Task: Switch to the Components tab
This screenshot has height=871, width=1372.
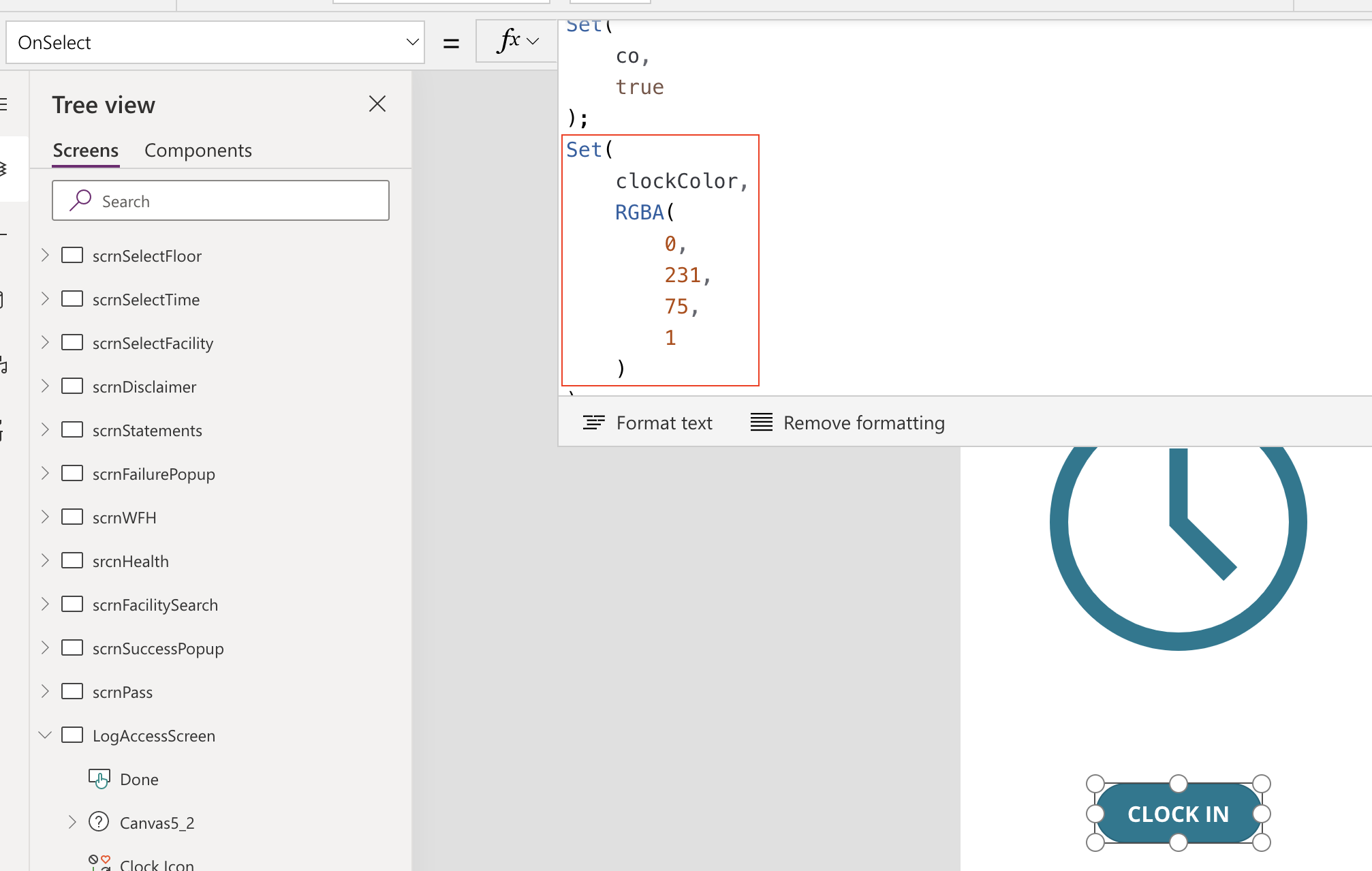Action: point(198,150)
